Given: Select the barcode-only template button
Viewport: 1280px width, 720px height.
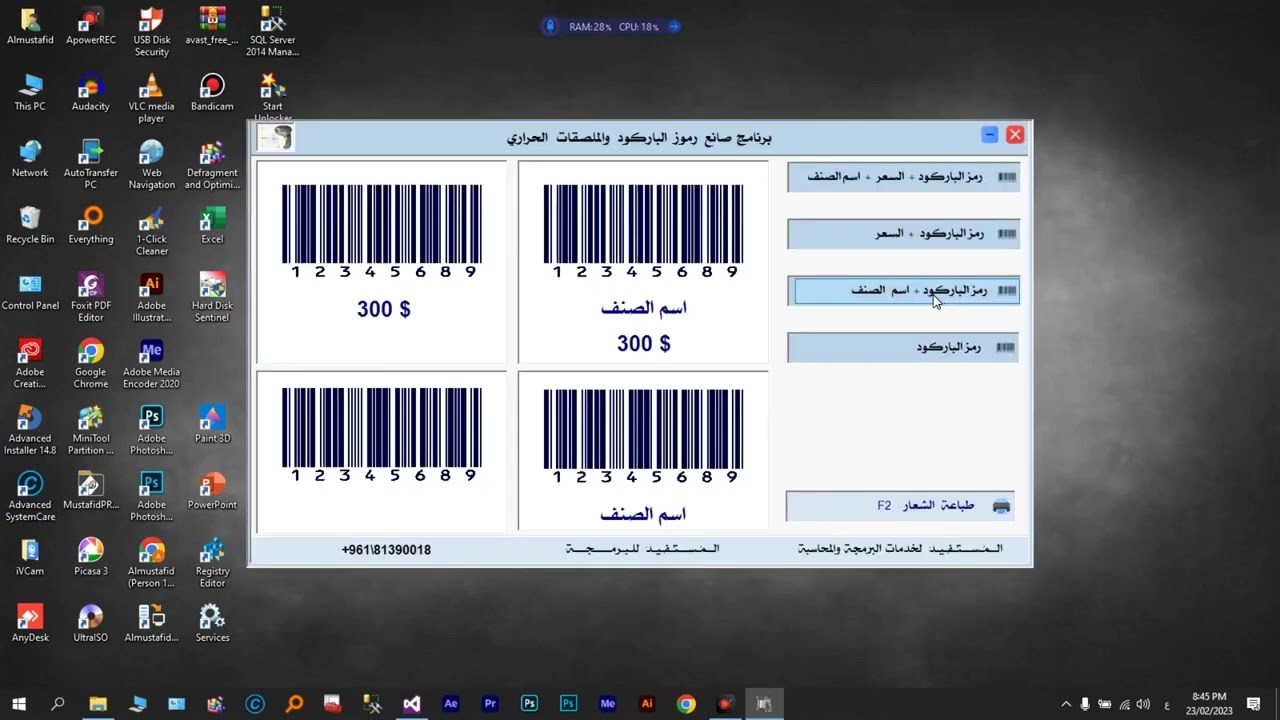Looking at the screenshot, I should (903, 348).
